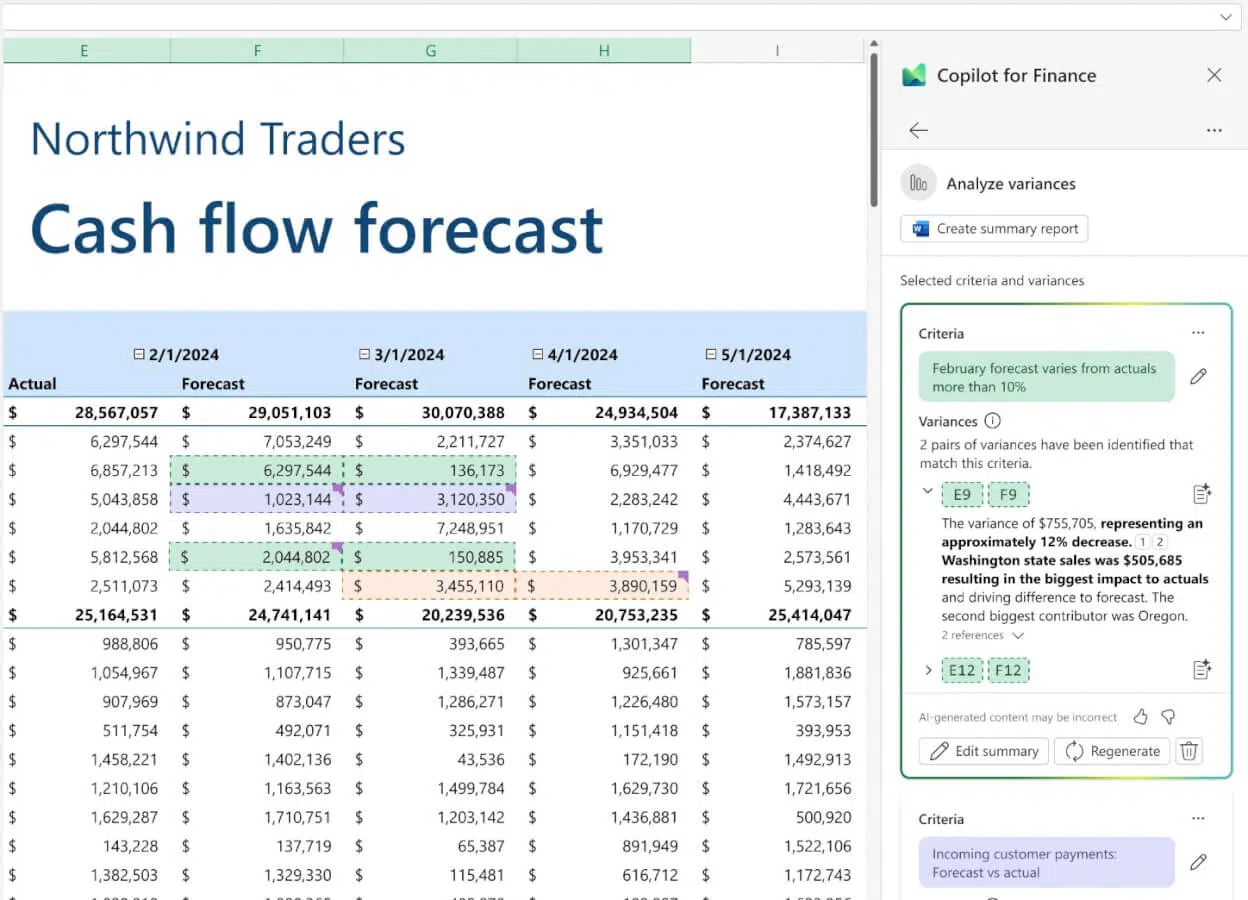
Task: Select purple highlighted cell 3,120,350
Action: point(431,499)
